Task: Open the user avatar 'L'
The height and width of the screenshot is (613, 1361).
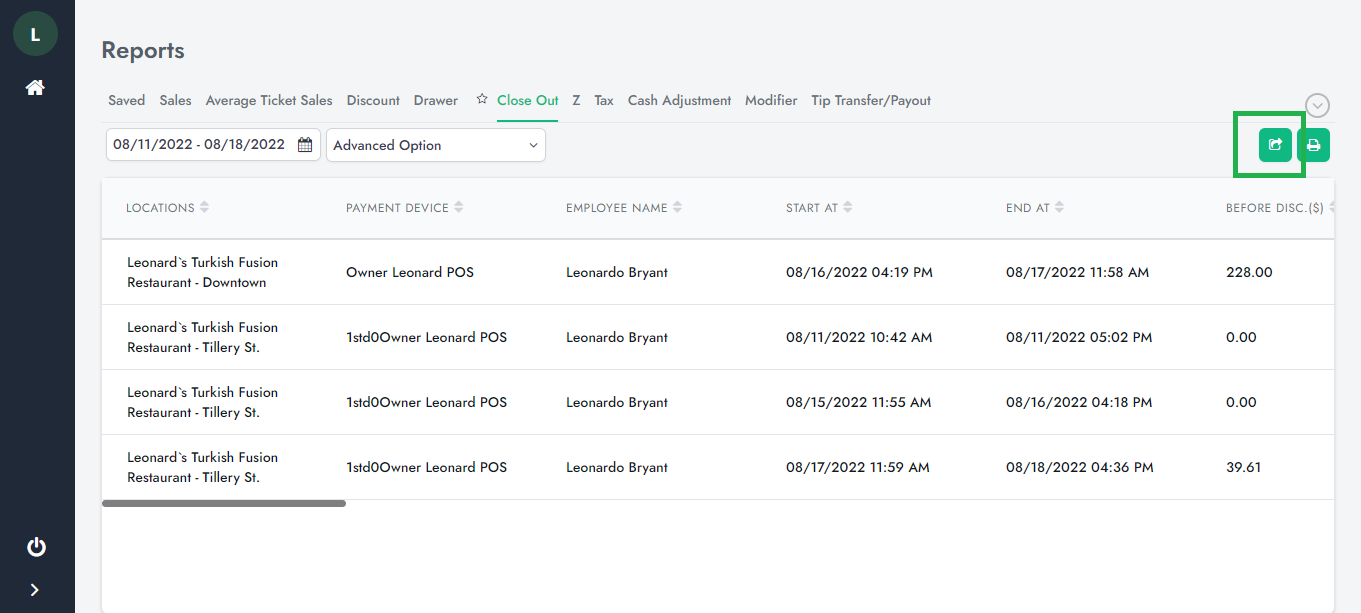Action: point(35,34)
